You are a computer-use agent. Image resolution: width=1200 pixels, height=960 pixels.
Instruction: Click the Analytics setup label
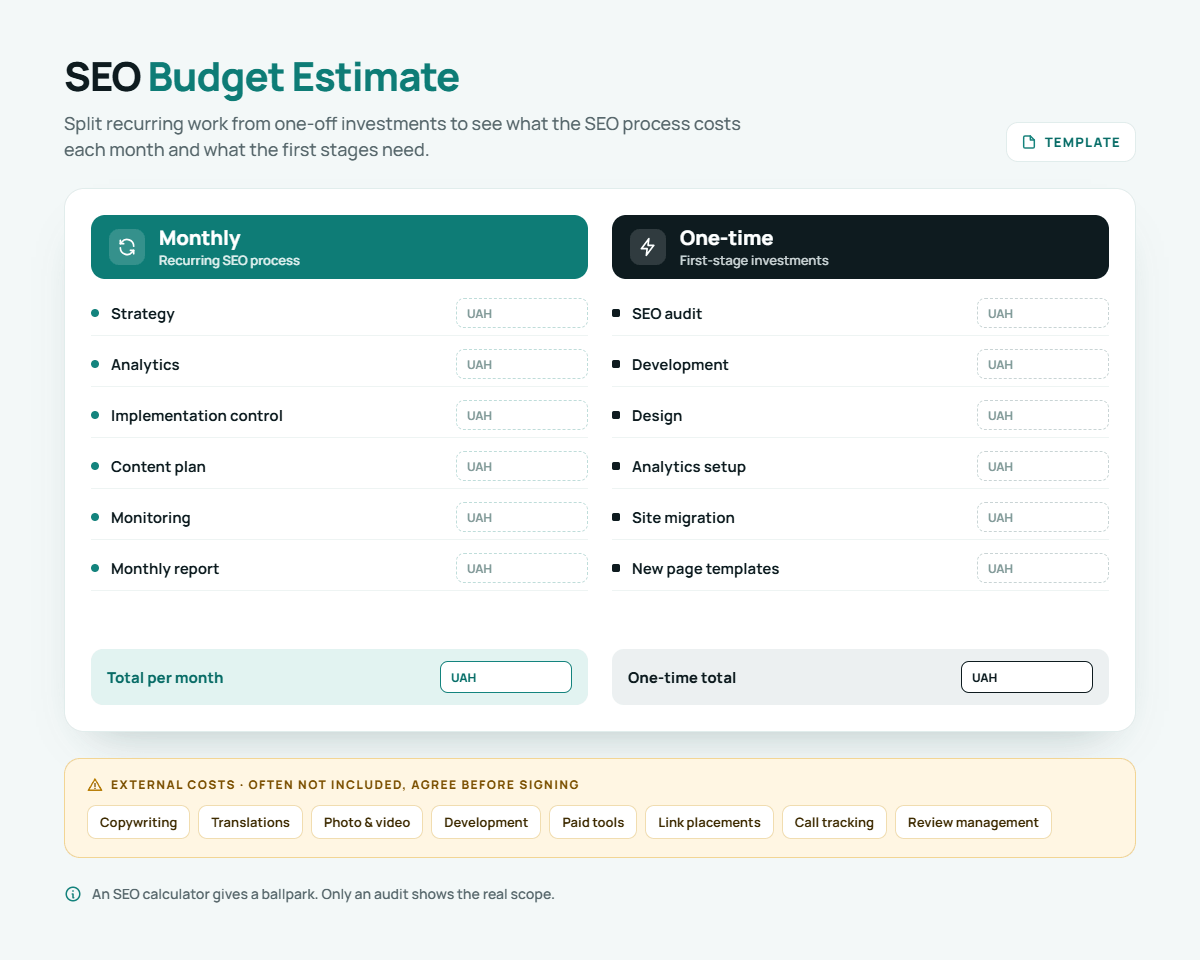tap(689, 466)
